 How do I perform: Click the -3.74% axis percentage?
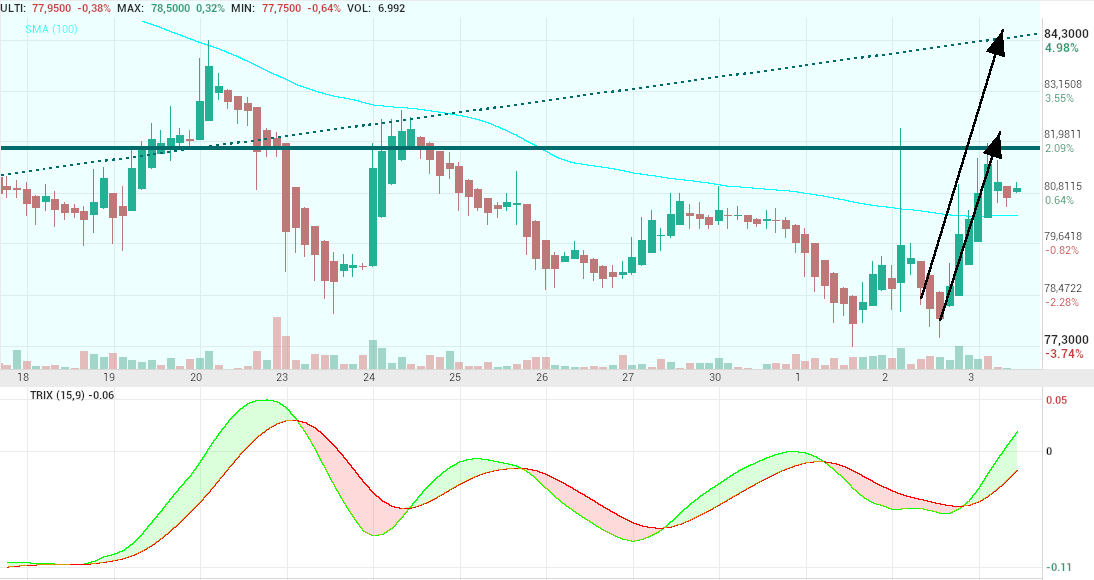[x=1064, y=354]
